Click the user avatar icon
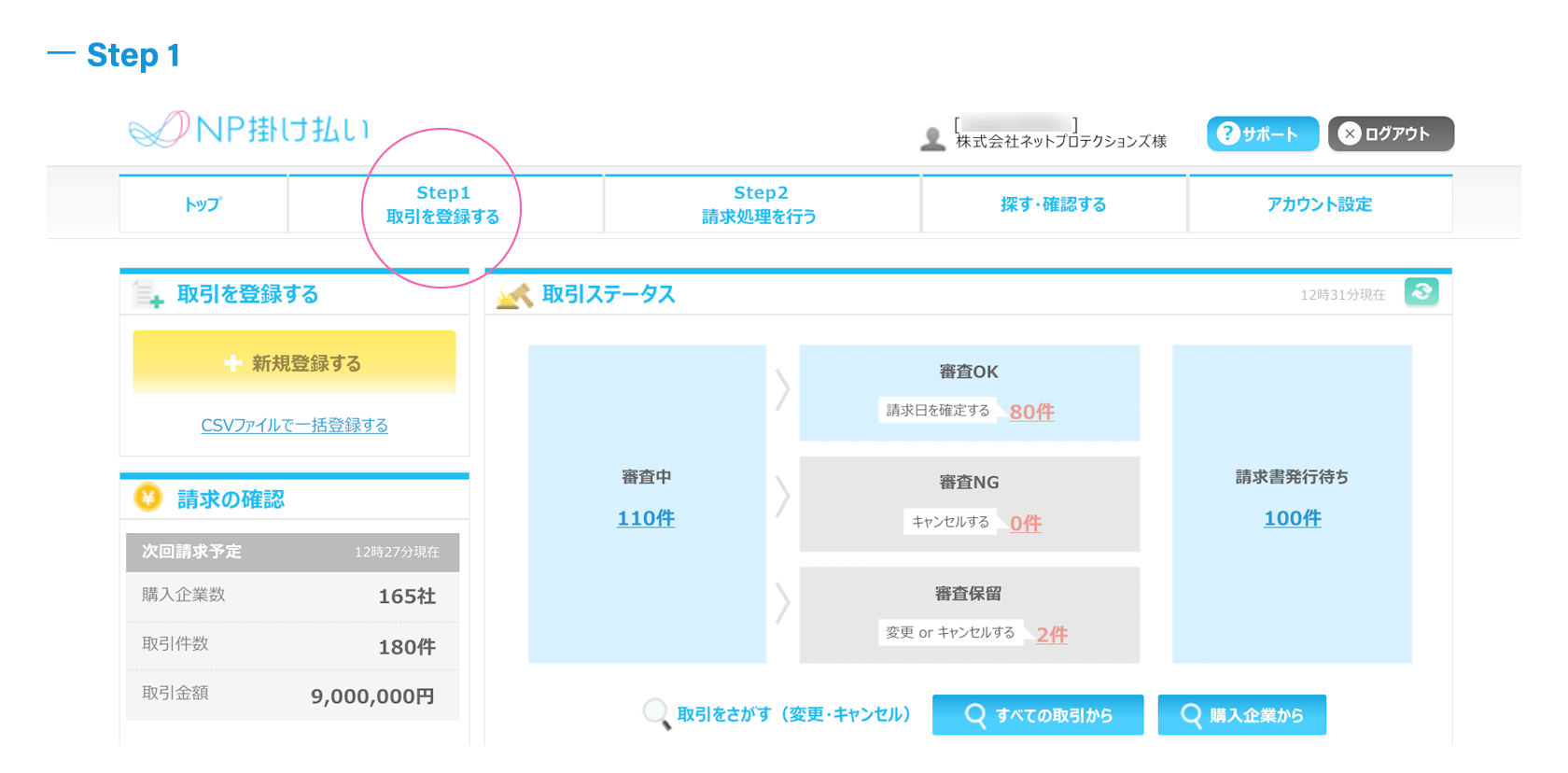1568x773 pixels. pyautogui.click(x=932, y=139)
